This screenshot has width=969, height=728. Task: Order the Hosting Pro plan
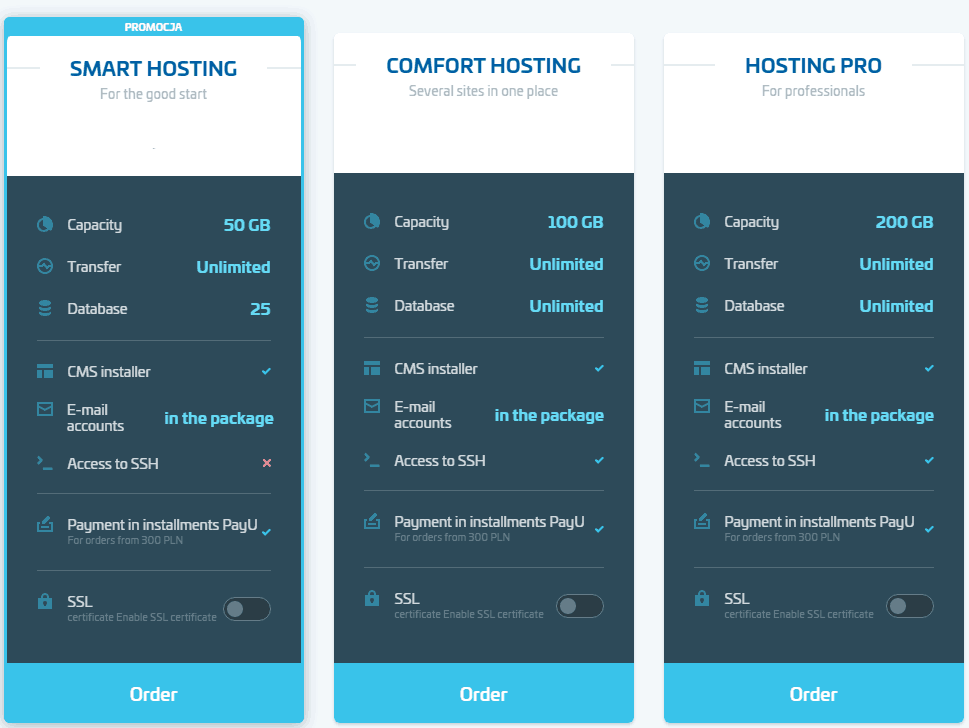814,693
